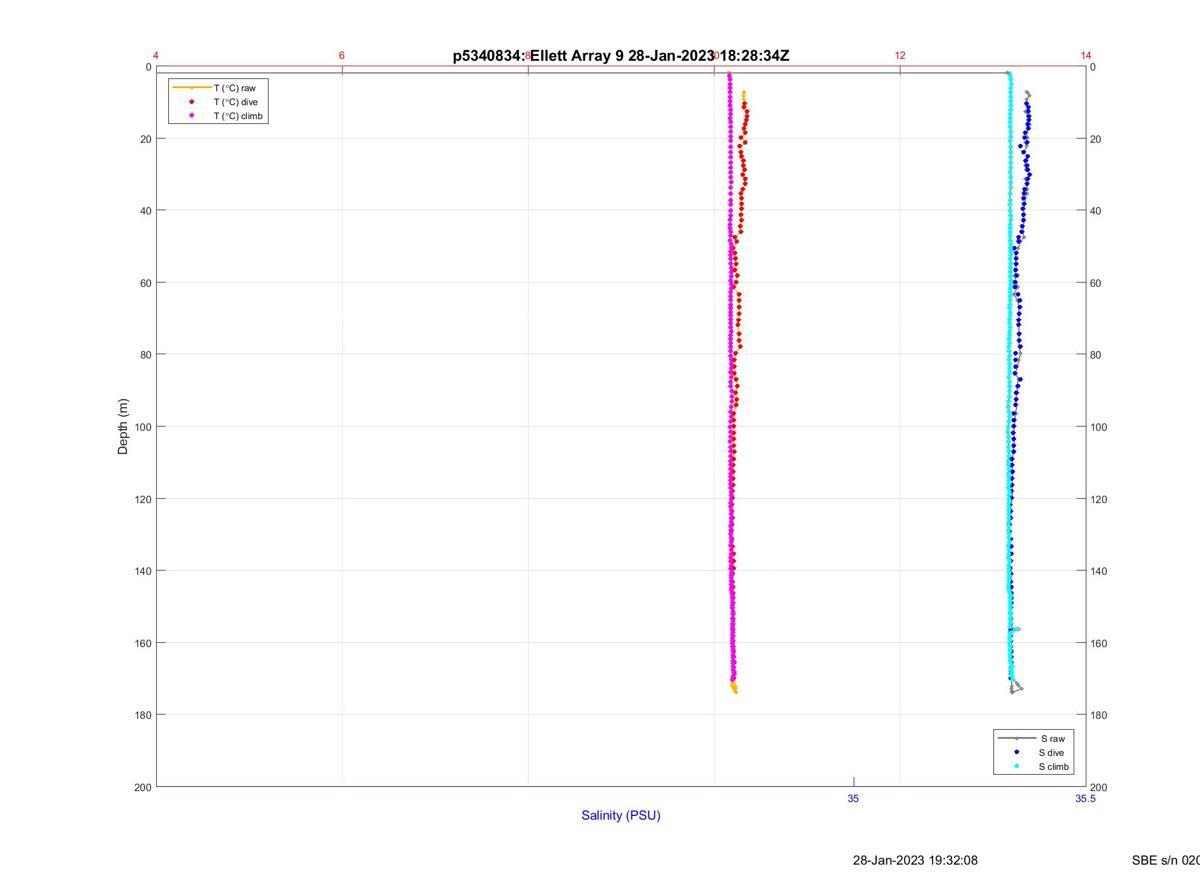Click the 'Depth (m)' axis label
The image size is (1200, 885).
(123, 426)
